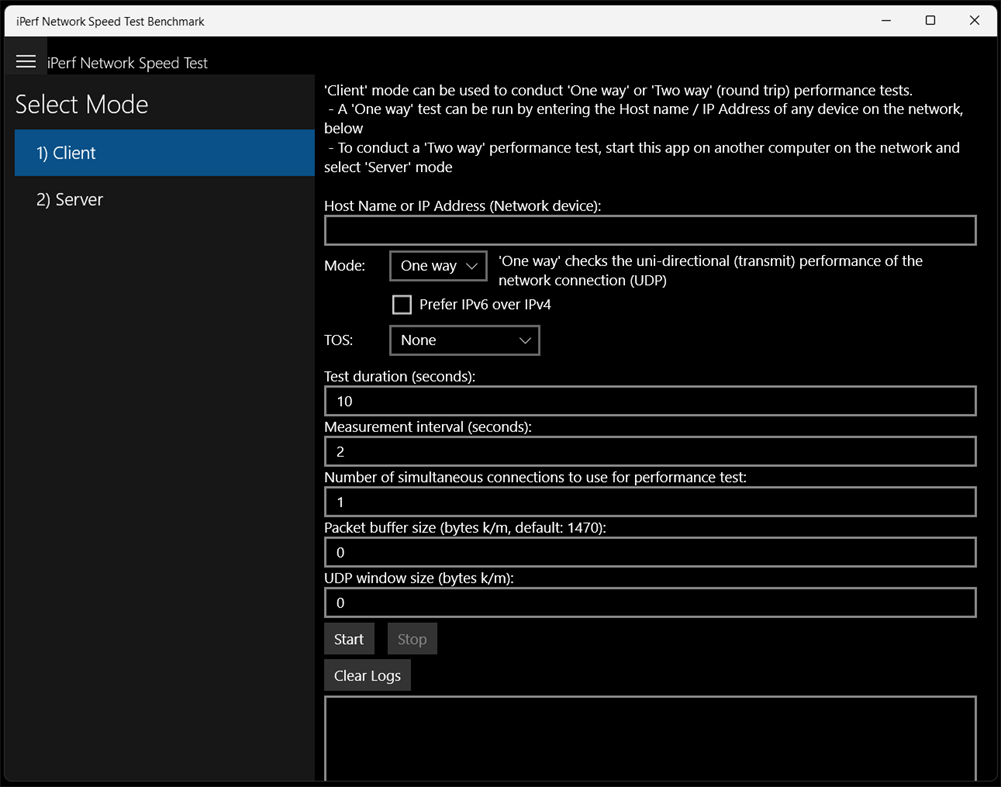1001x787 pixels.
Task: Expand the TOS dropdown set to 'None'
Action: (464, 340)
